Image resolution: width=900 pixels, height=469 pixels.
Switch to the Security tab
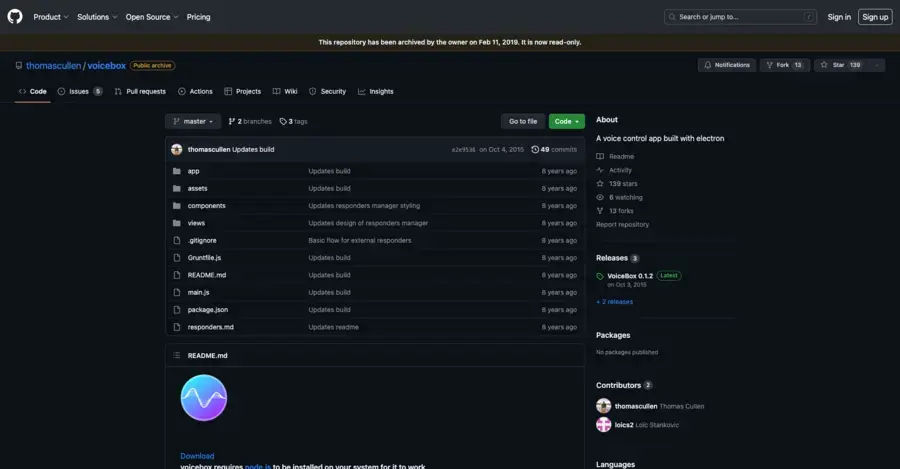pyautogui.click(x=327, y=91)
